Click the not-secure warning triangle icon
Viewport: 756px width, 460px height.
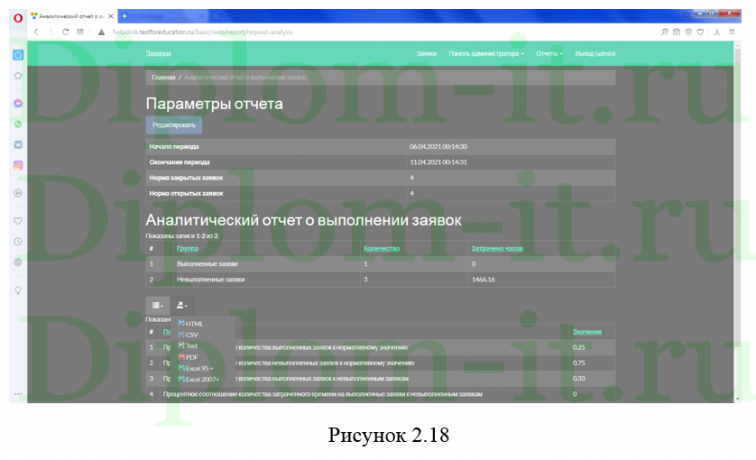click(x=101, y=32)
